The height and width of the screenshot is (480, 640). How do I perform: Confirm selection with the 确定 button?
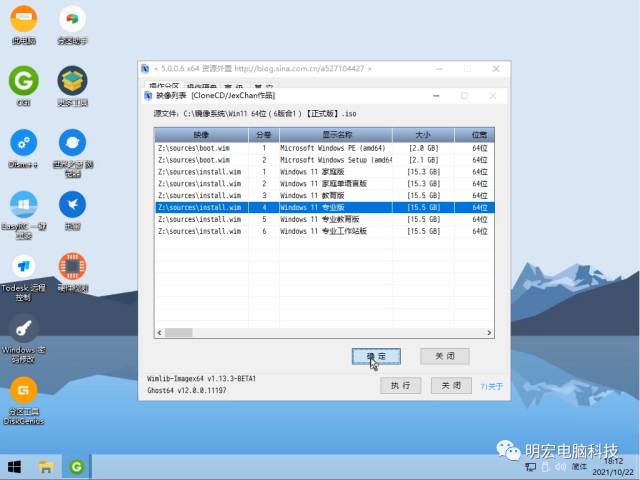point(376,356)
